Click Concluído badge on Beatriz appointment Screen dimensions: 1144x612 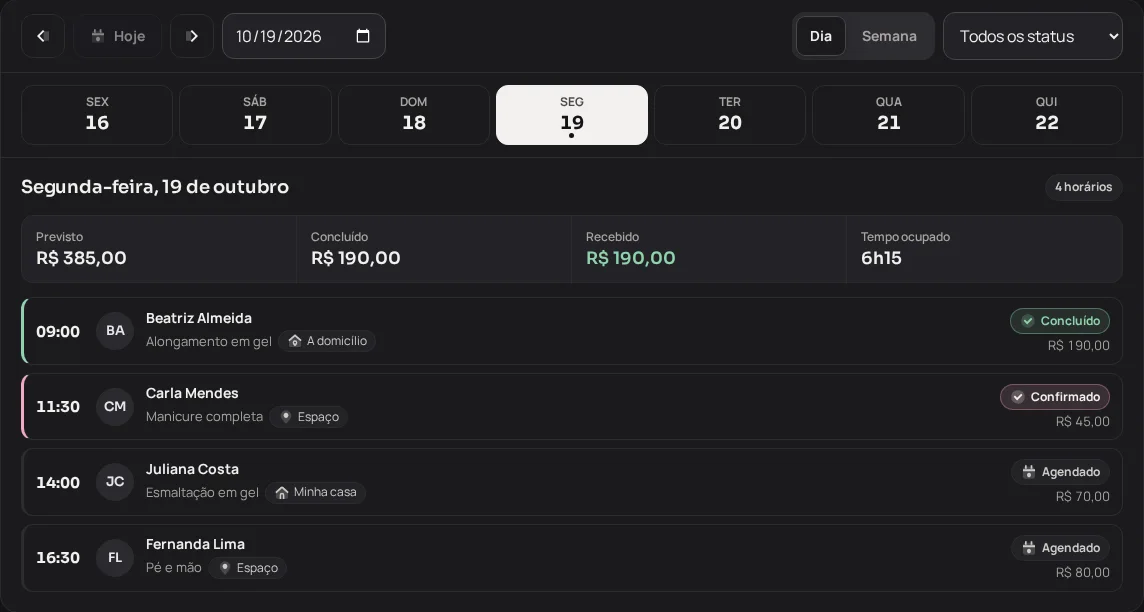[x=1060, y=321]
